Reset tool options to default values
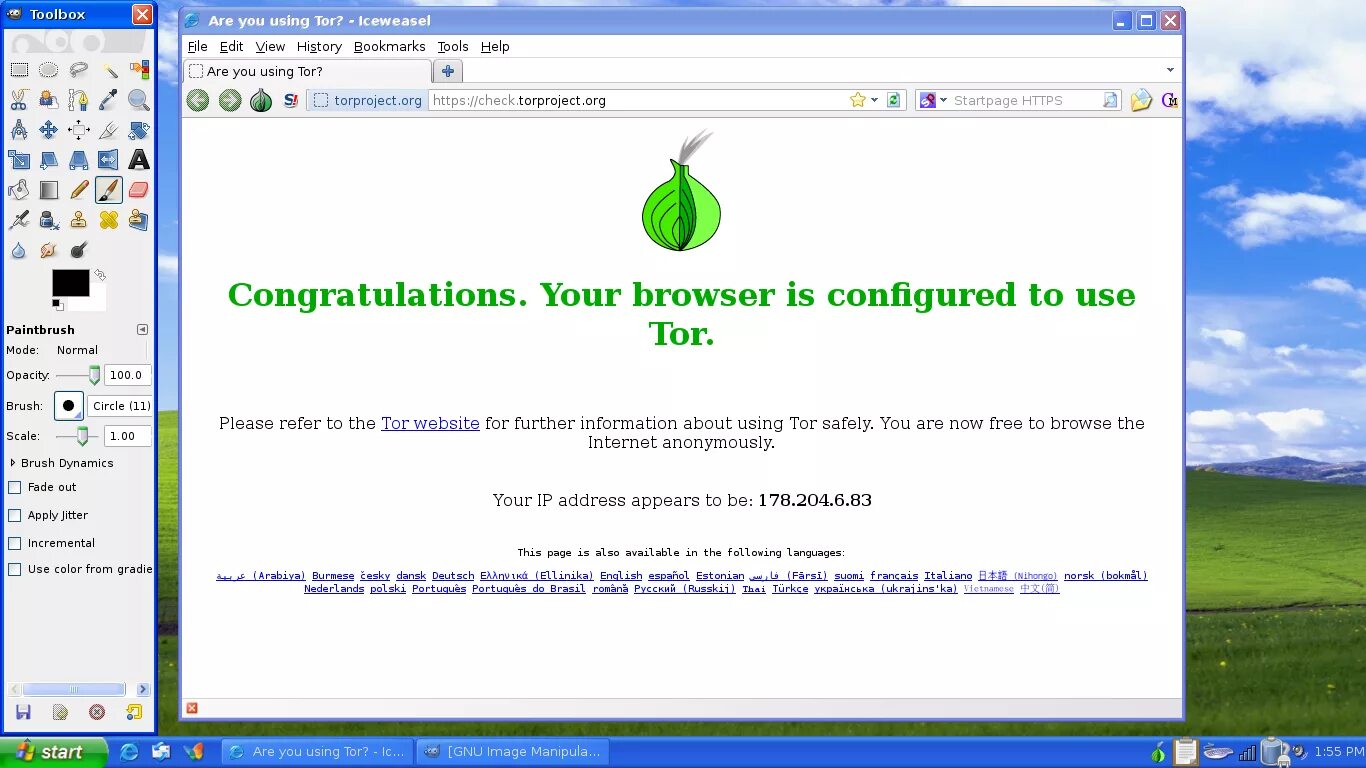 (x=134, y=712)
